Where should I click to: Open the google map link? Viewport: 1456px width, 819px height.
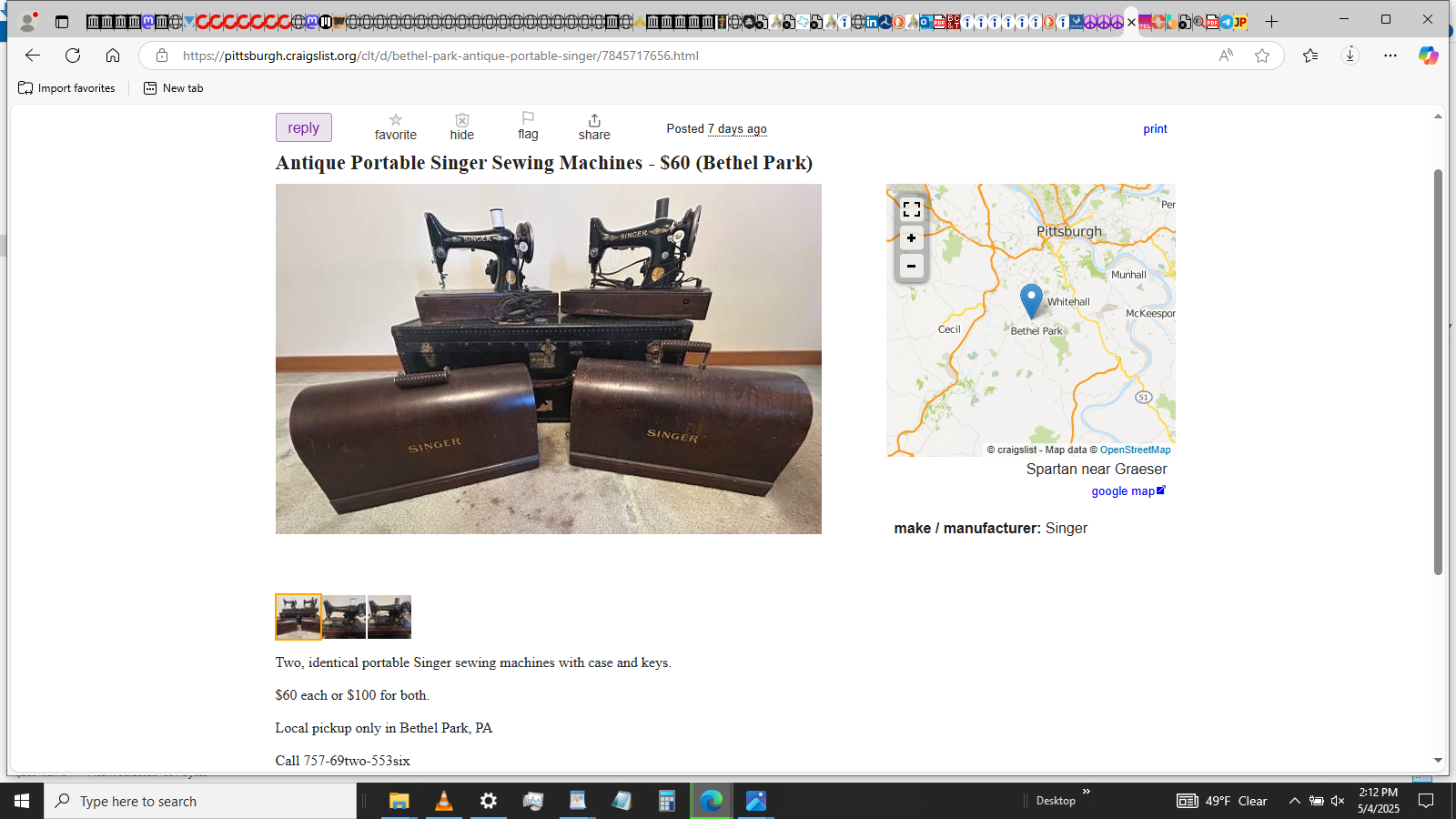click(x=1128, y=491)
